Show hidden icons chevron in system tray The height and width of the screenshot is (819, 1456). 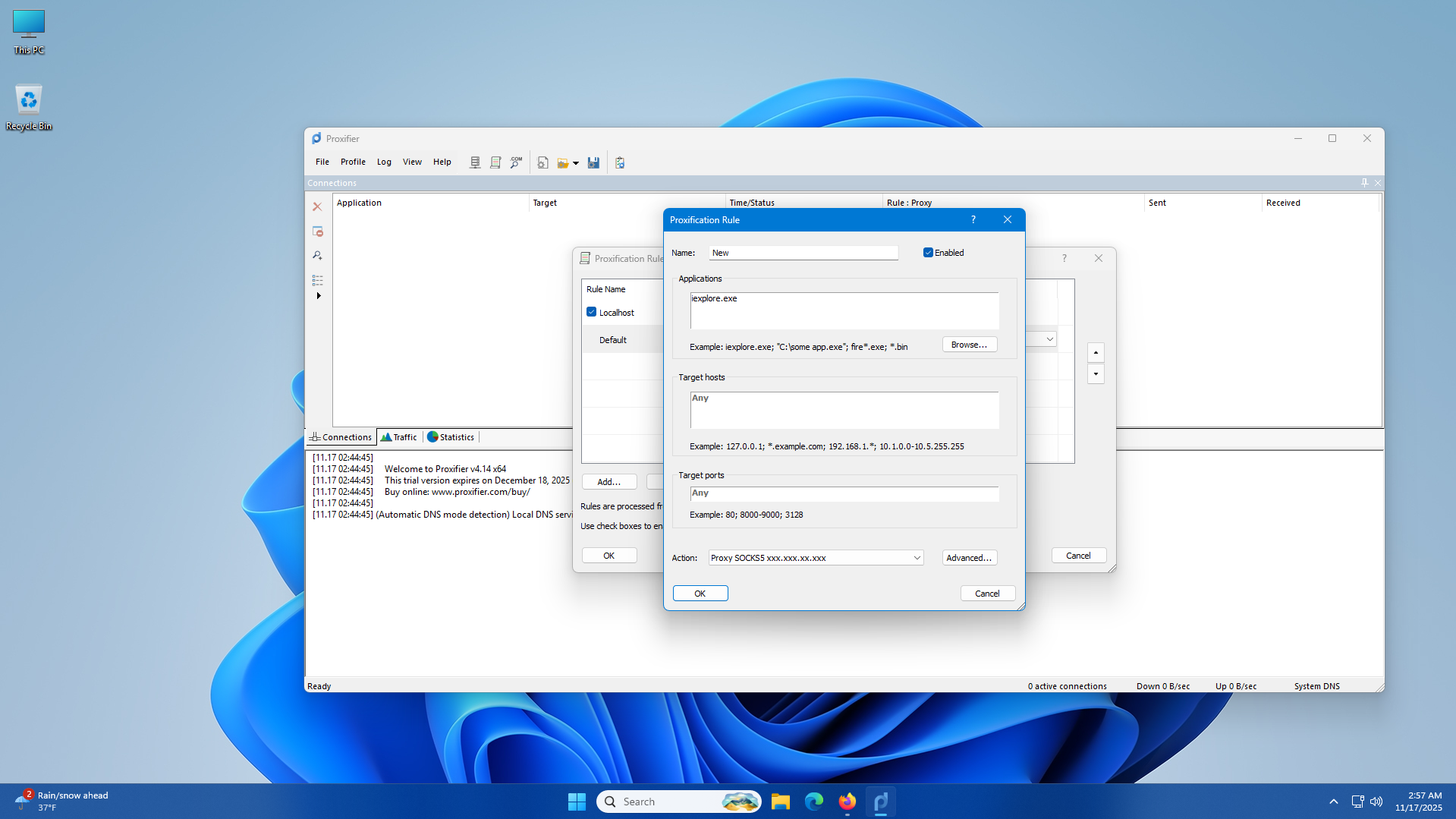click(x=1333, y=802)
